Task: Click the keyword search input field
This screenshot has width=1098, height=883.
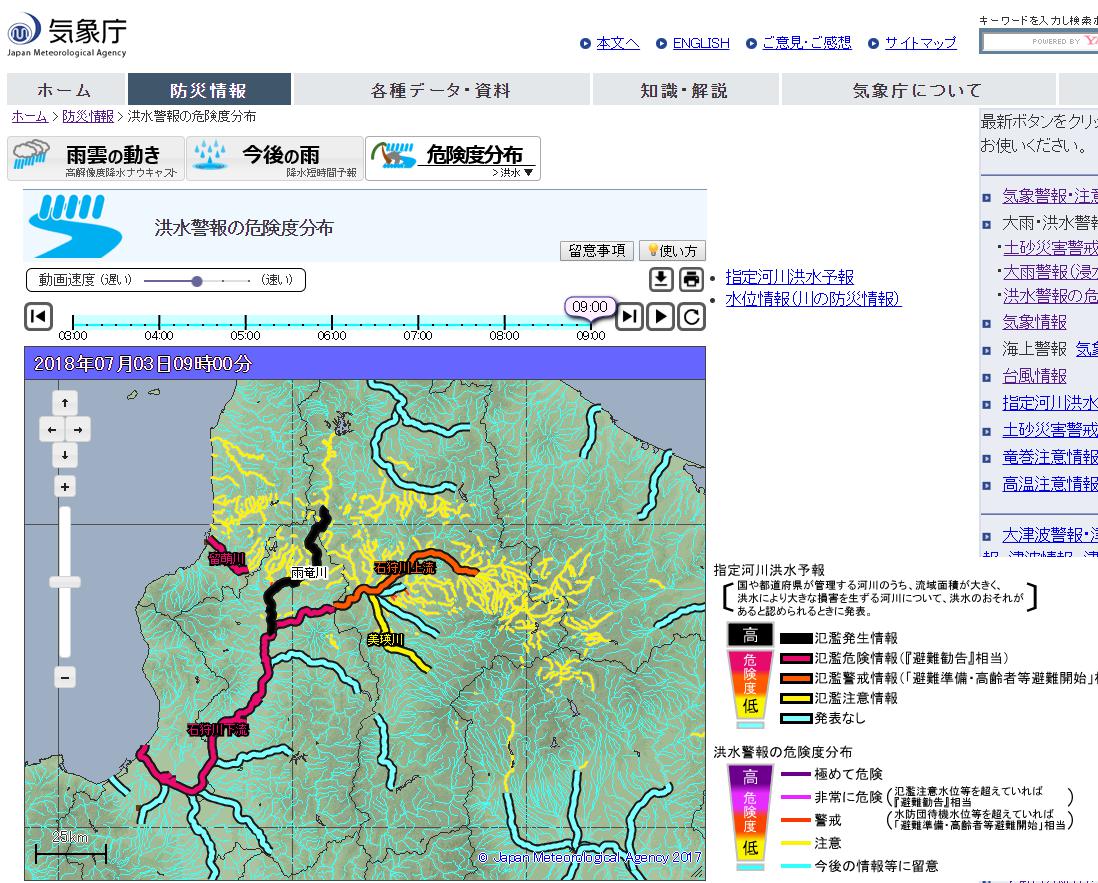Action: [x=1039, y=42]
